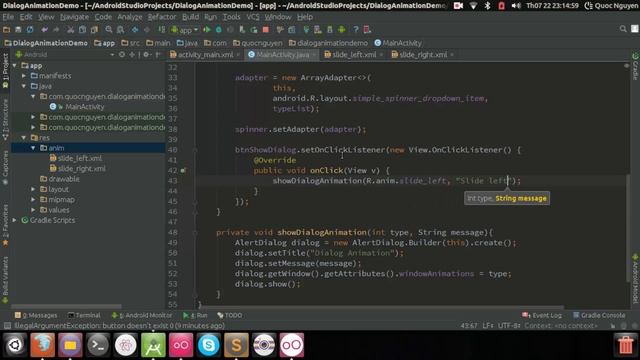
Task: Click DialogAnimationDemo in the breadcrumb bar
Action: (x=46, y=43)
